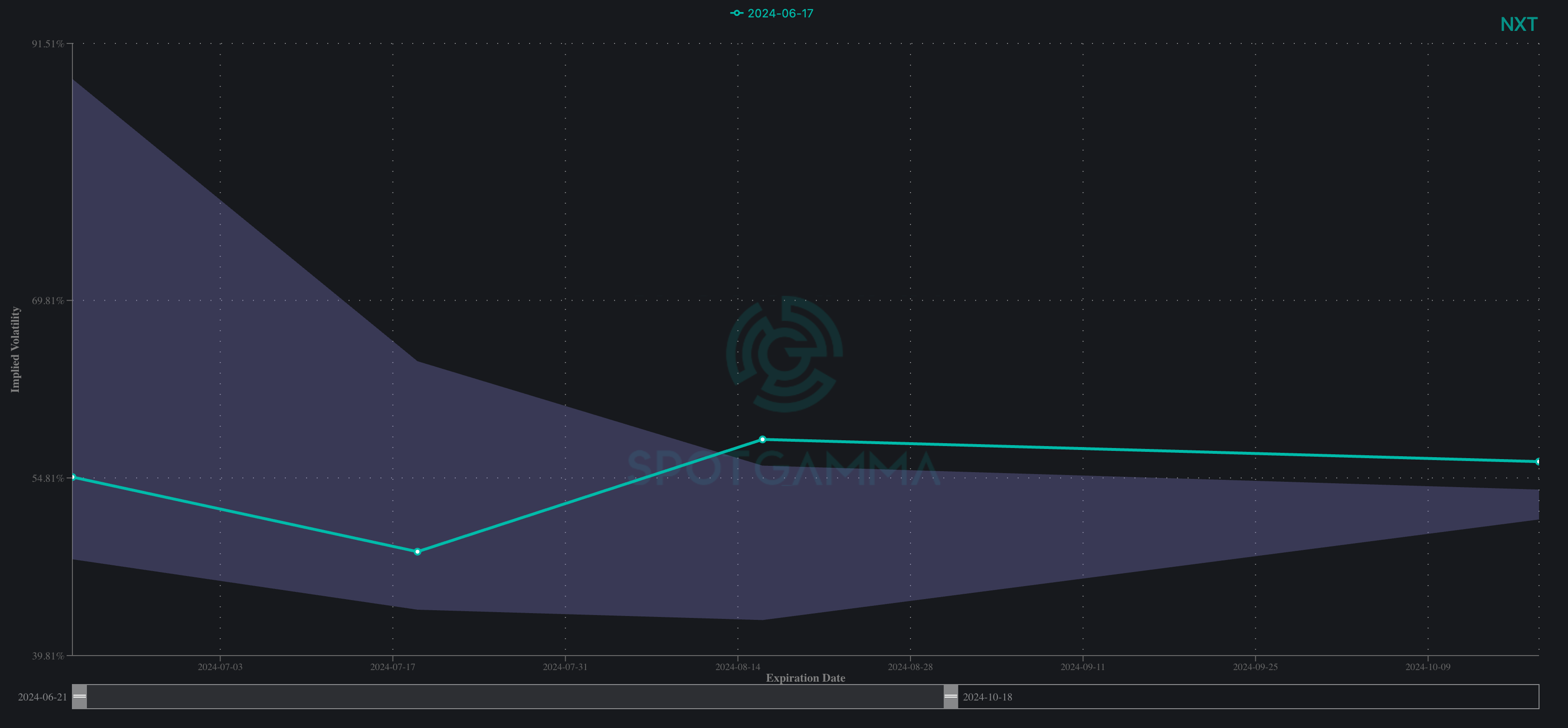Click the NXT ticker label
The width and height of the screenshot is (1568, 728).
point(1519,24)
